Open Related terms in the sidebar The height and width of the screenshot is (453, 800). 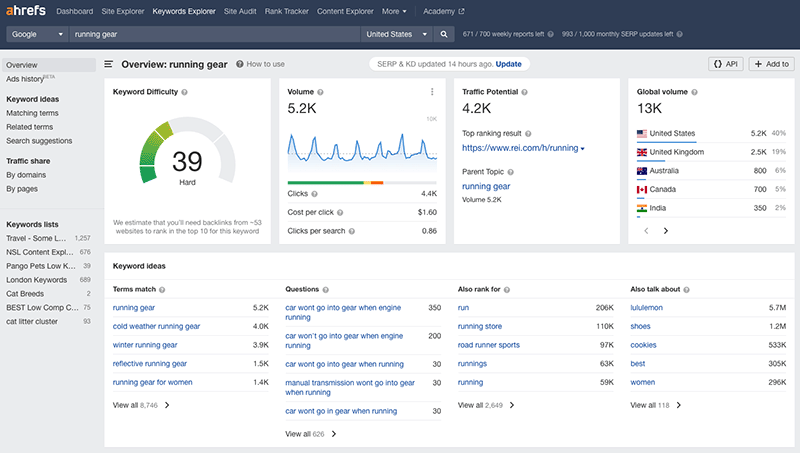tap(29, 127)
